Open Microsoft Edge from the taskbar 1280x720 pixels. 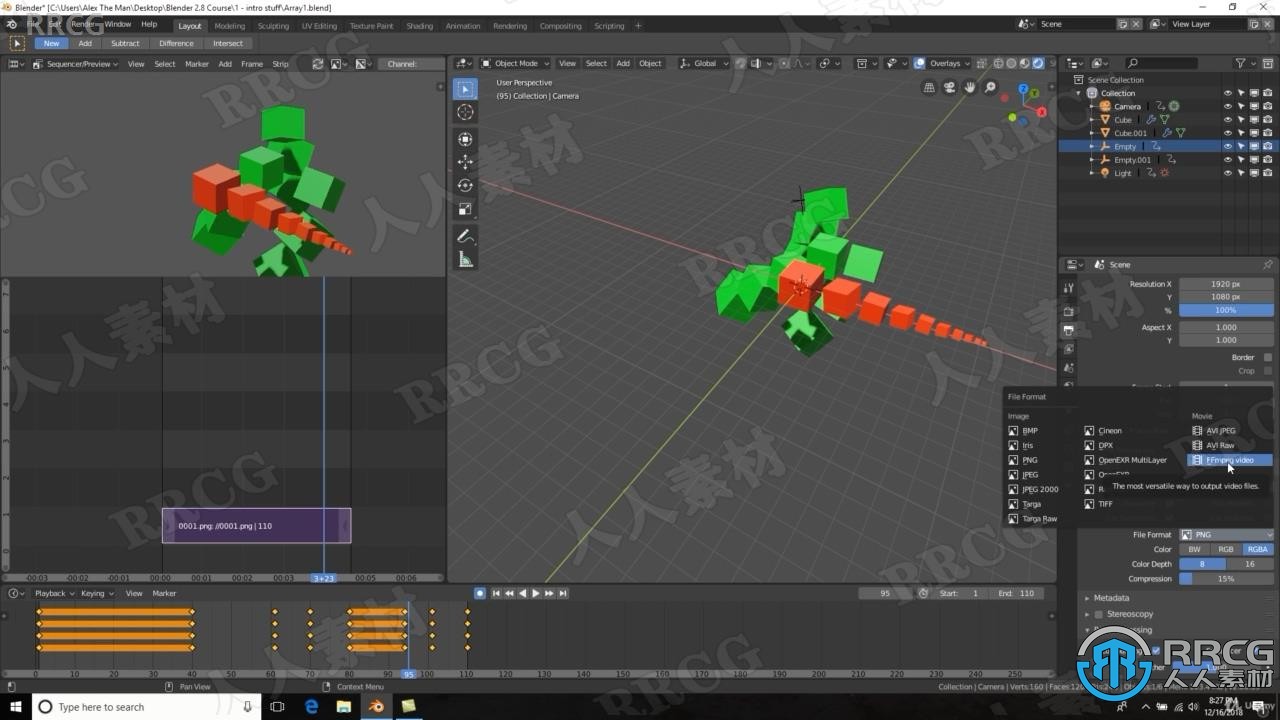coord(312,707)
